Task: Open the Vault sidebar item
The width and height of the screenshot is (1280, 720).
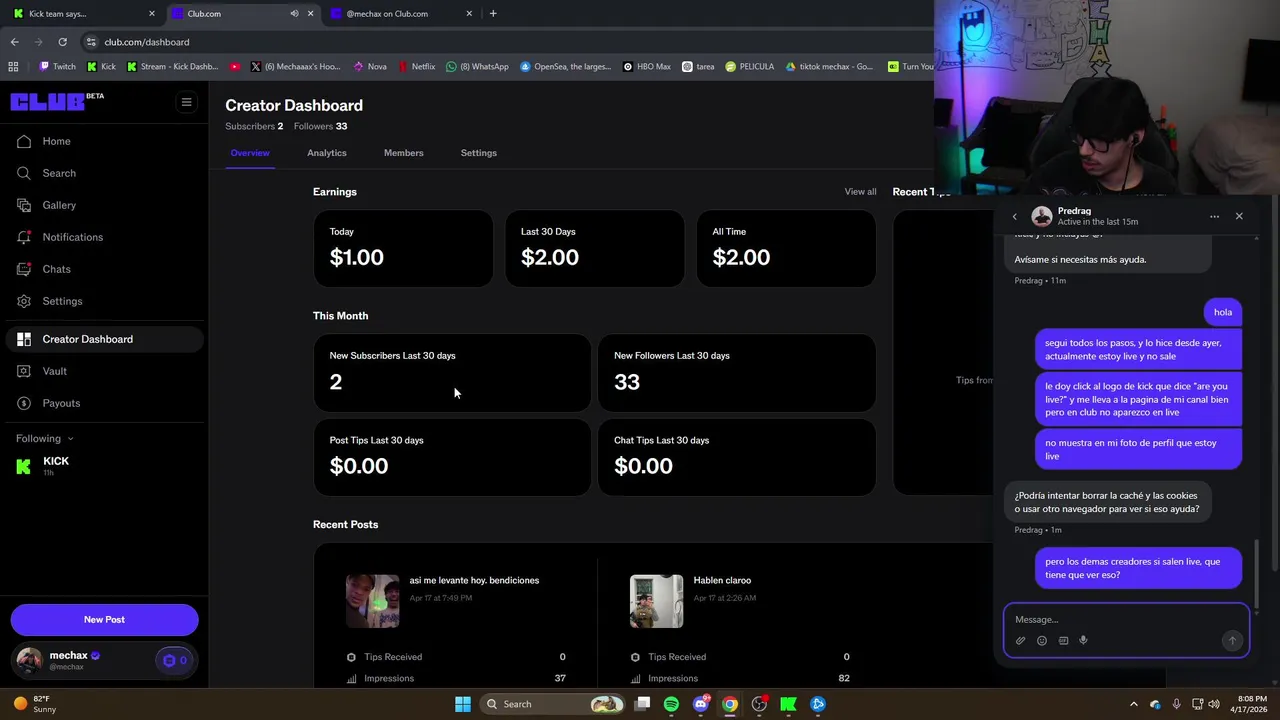Action: [104, 371]
